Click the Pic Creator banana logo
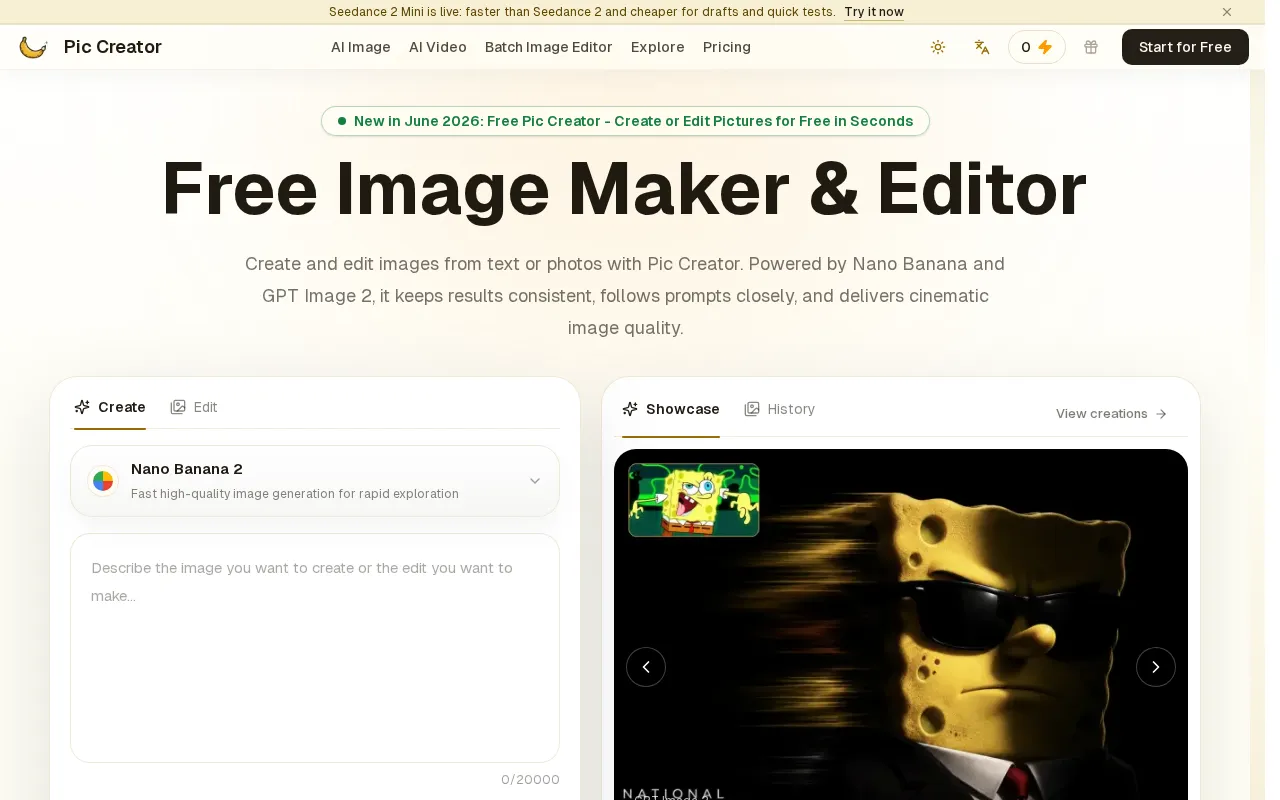Image resolution: width=1280 pixels, height=800 pixels. (33, 47)
